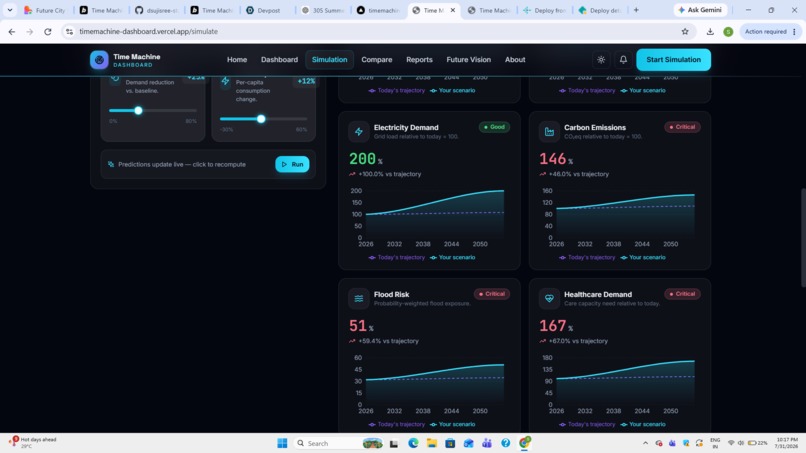806x453 pixels.
Task: Reload the page
Action: pos(48,31)
